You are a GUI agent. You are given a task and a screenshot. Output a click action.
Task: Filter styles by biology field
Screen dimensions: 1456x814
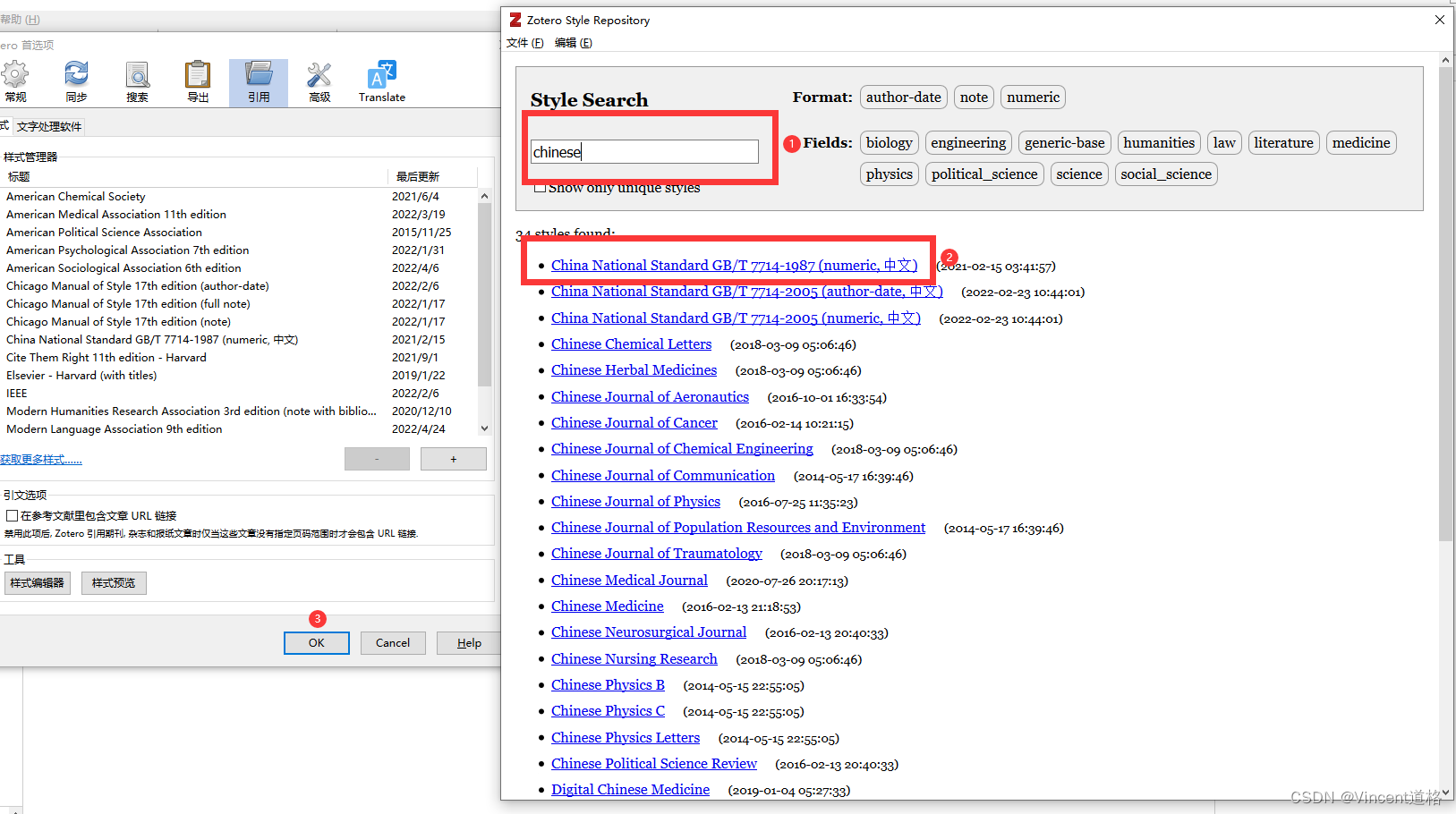point(889,142)
